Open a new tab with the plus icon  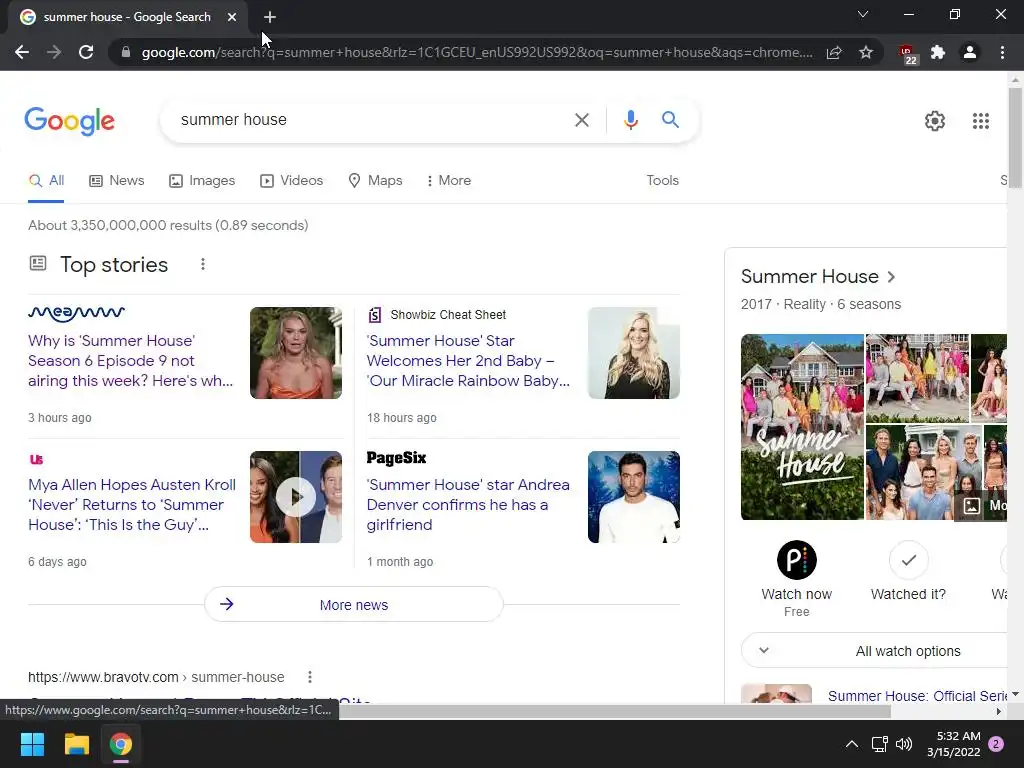[x=270, y=17]
